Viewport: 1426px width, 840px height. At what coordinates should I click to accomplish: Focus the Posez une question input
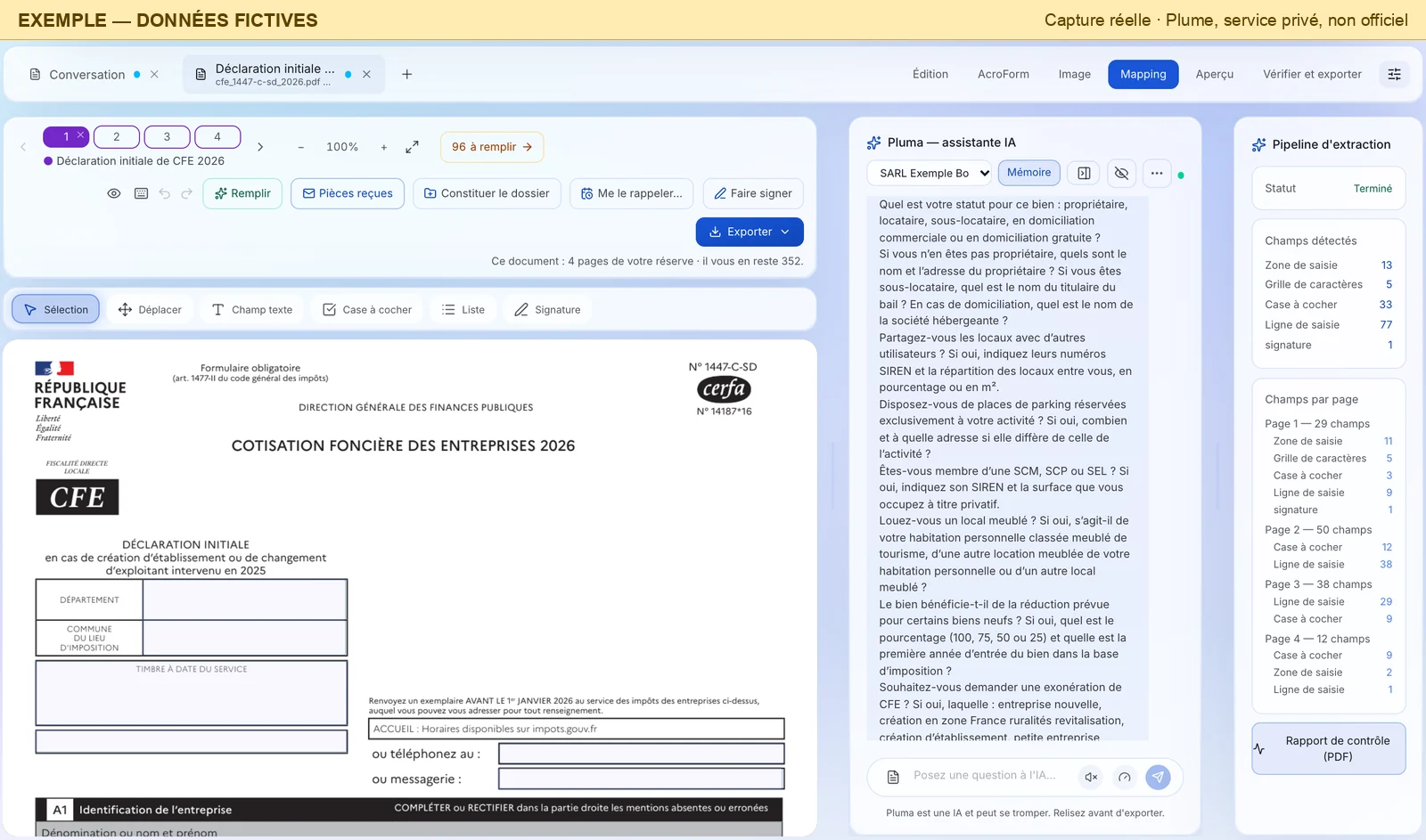(x=985, y=776)
